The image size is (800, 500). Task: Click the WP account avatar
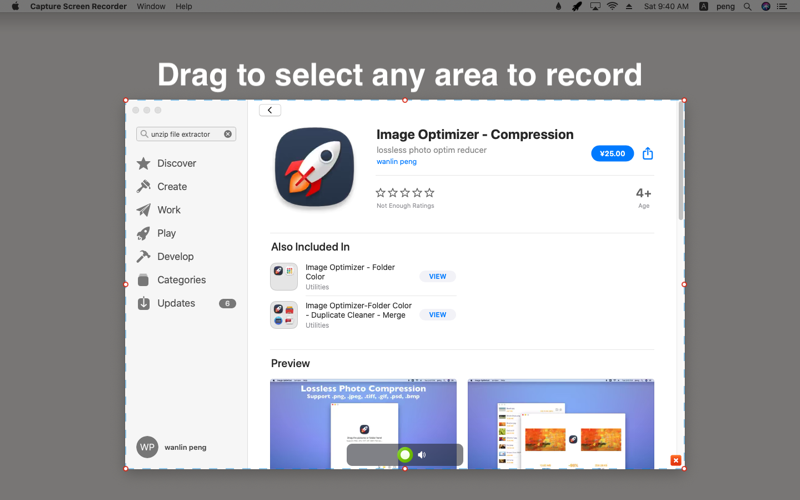[147, 447]
